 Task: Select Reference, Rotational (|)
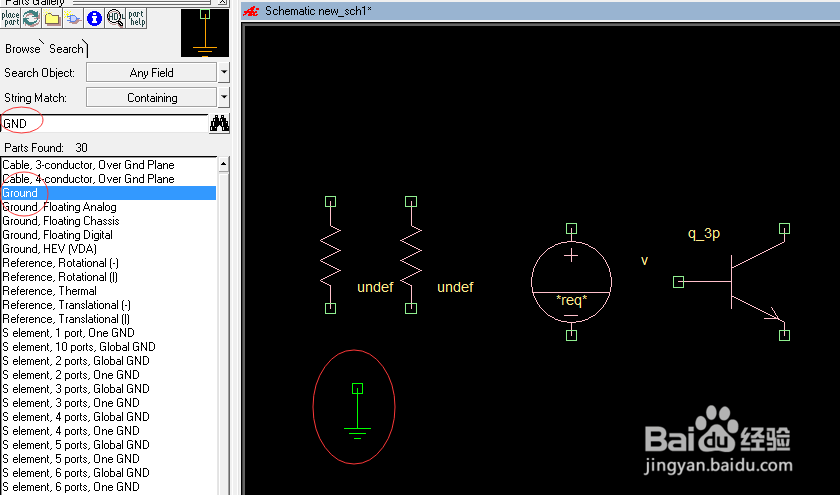109,277
